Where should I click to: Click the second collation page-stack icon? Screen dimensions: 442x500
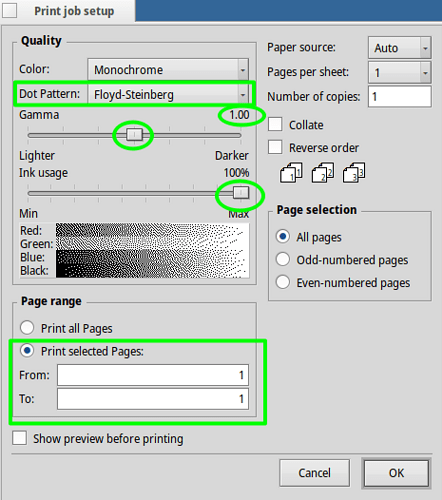click(x=323, y=173)
